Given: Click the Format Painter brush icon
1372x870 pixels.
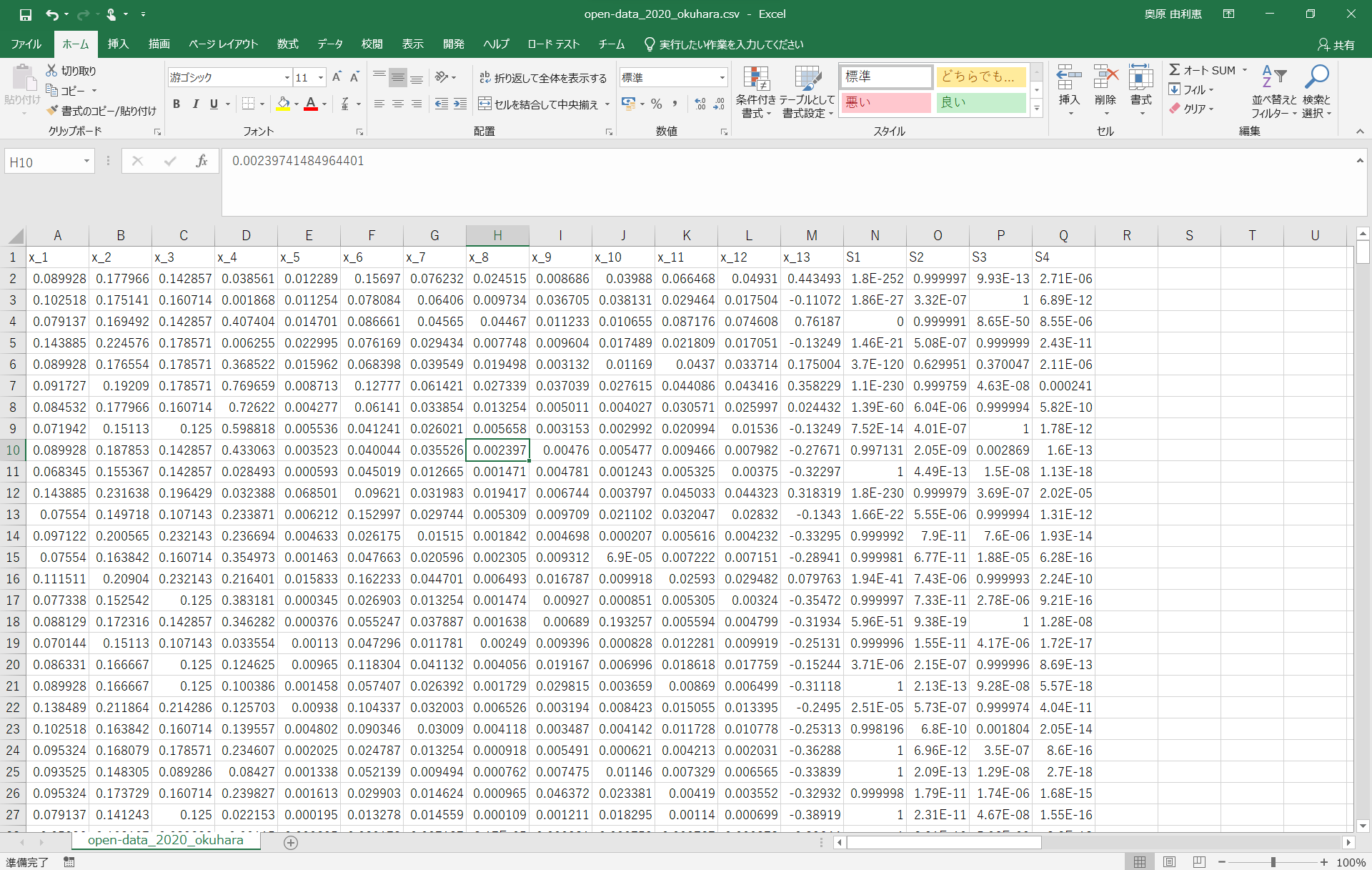Looking at the screenshot, I should (52, 111).
